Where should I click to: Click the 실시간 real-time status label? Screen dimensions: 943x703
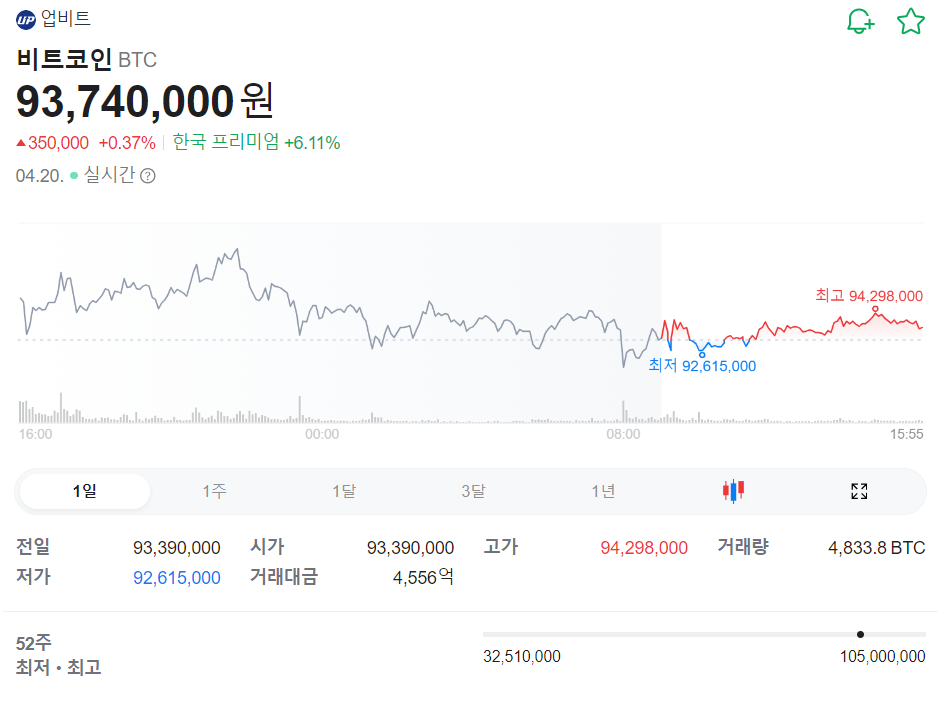[109, 175]
